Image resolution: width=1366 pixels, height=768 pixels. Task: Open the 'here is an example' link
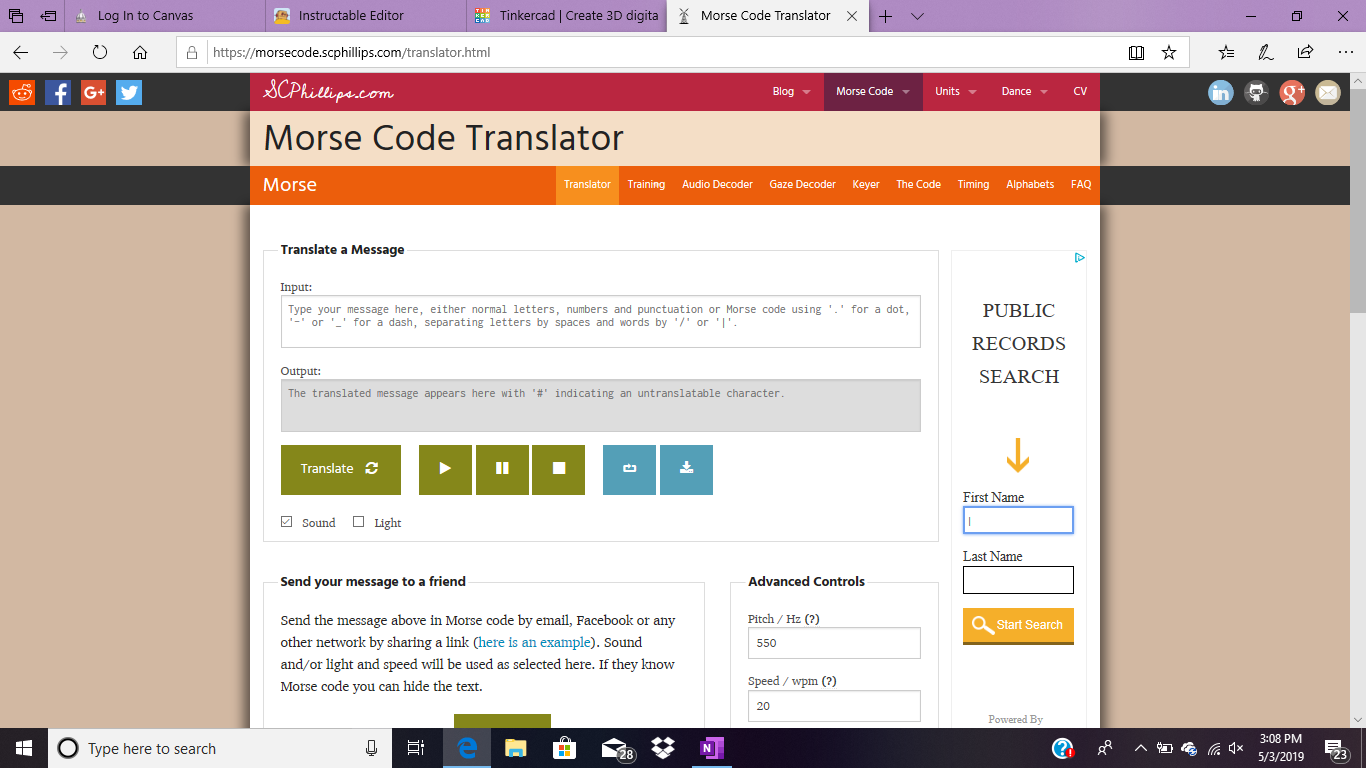coord(533,642)
